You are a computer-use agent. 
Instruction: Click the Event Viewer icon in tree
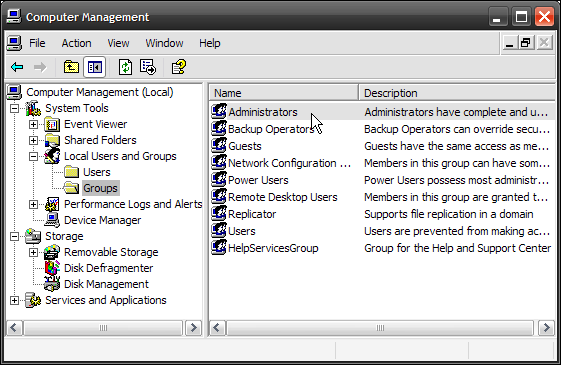tap(52, 125)
